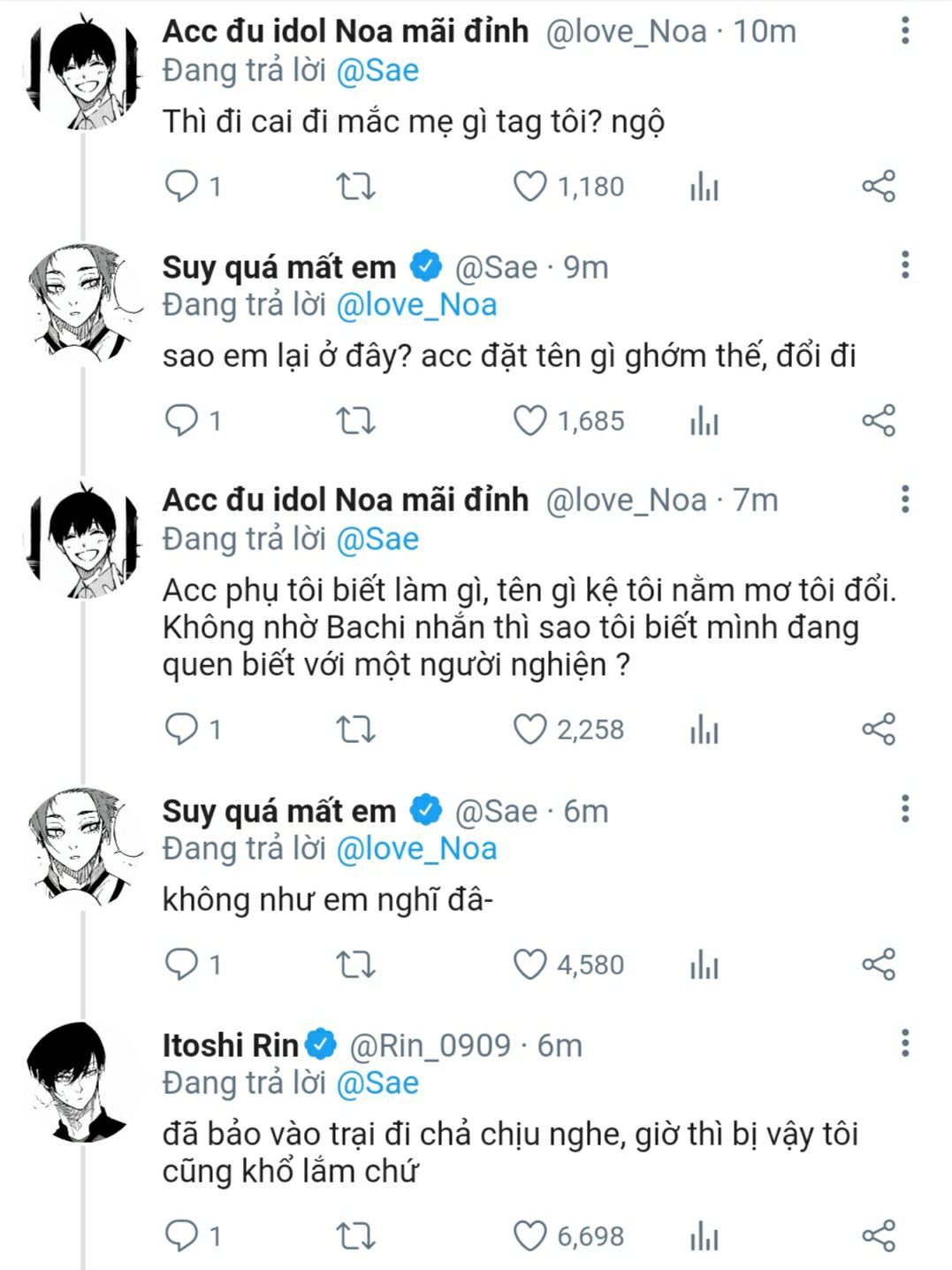Like Itoshi Rin's tweet with 6,698 likes

point(530,1236)
